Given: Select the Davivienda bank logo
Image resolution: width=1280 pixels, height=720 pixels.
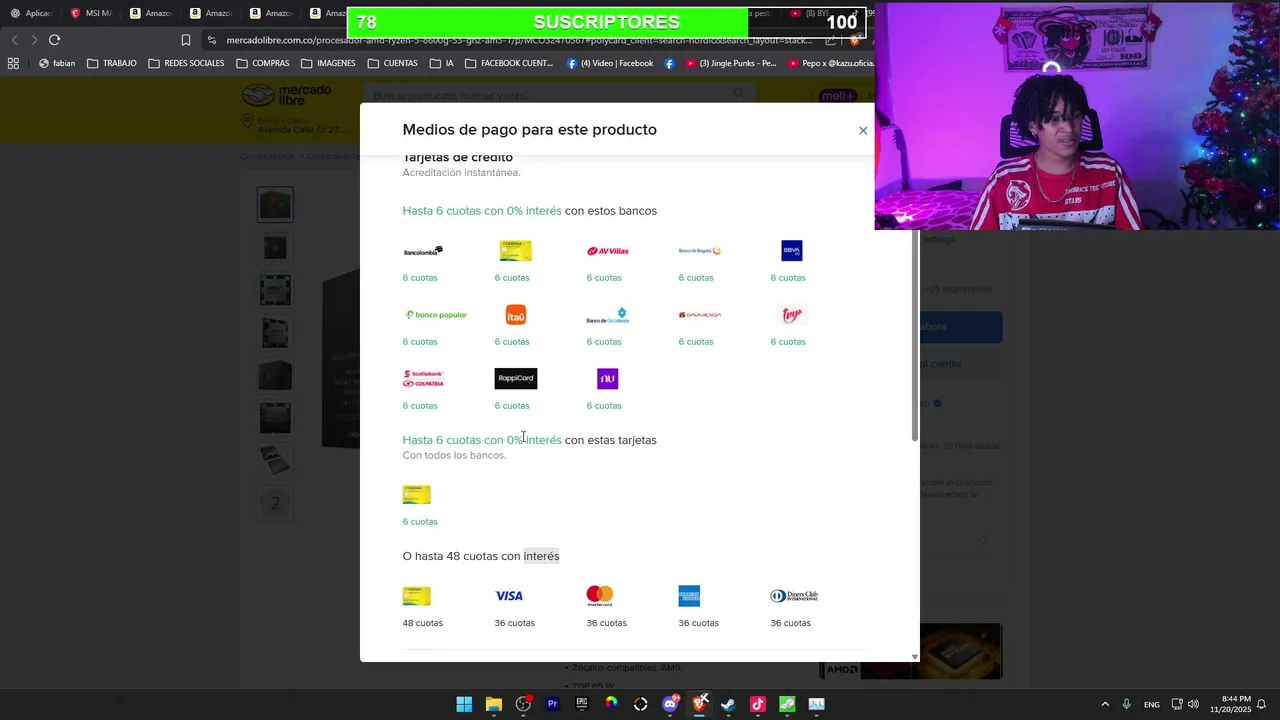Looking at the screenshot, I should 700,315.
